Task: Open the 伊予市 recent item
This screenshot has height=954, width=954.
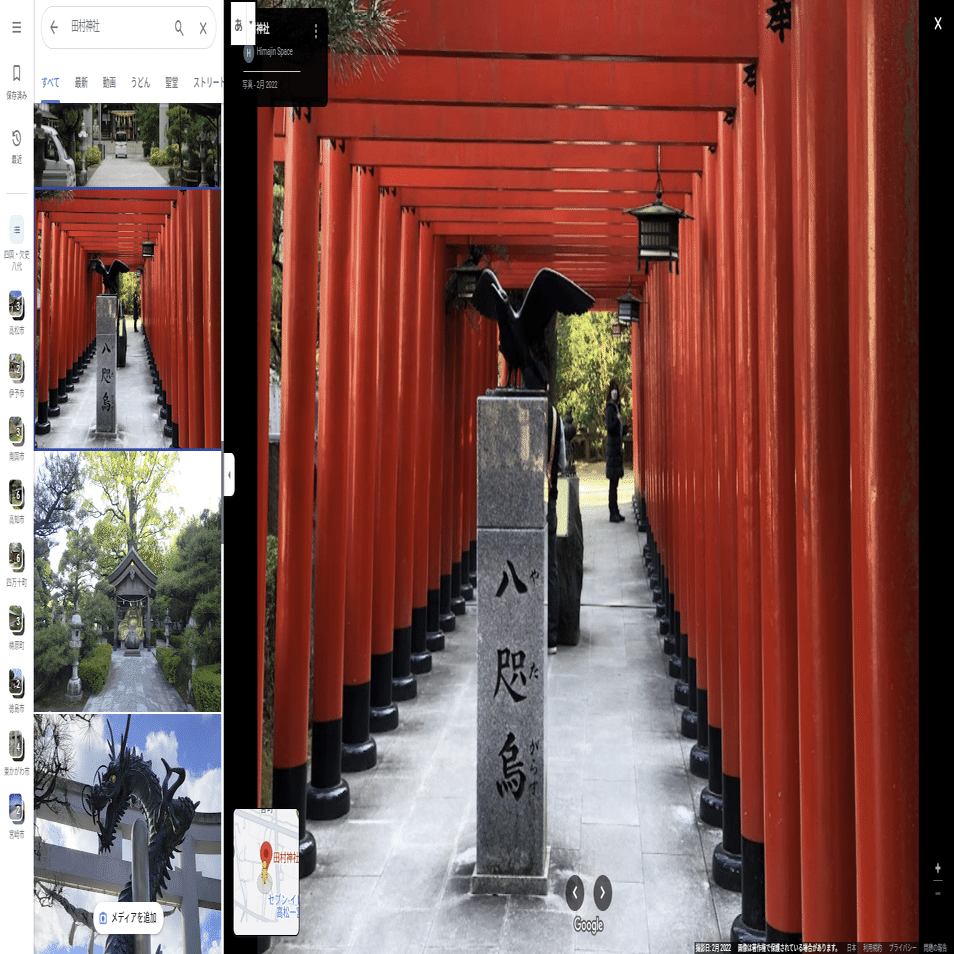Action: point(16,376)
